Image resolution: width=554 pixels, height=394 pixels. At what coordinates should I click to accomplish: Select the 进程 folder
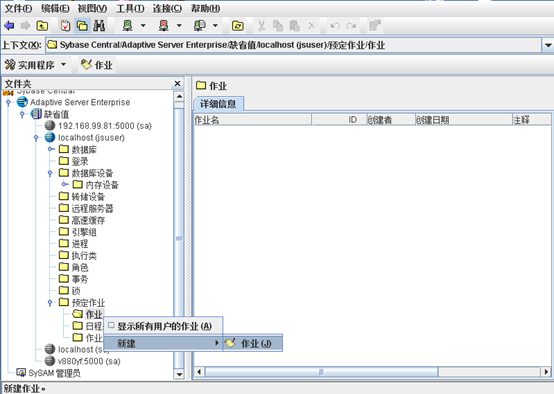pos(80,243)
